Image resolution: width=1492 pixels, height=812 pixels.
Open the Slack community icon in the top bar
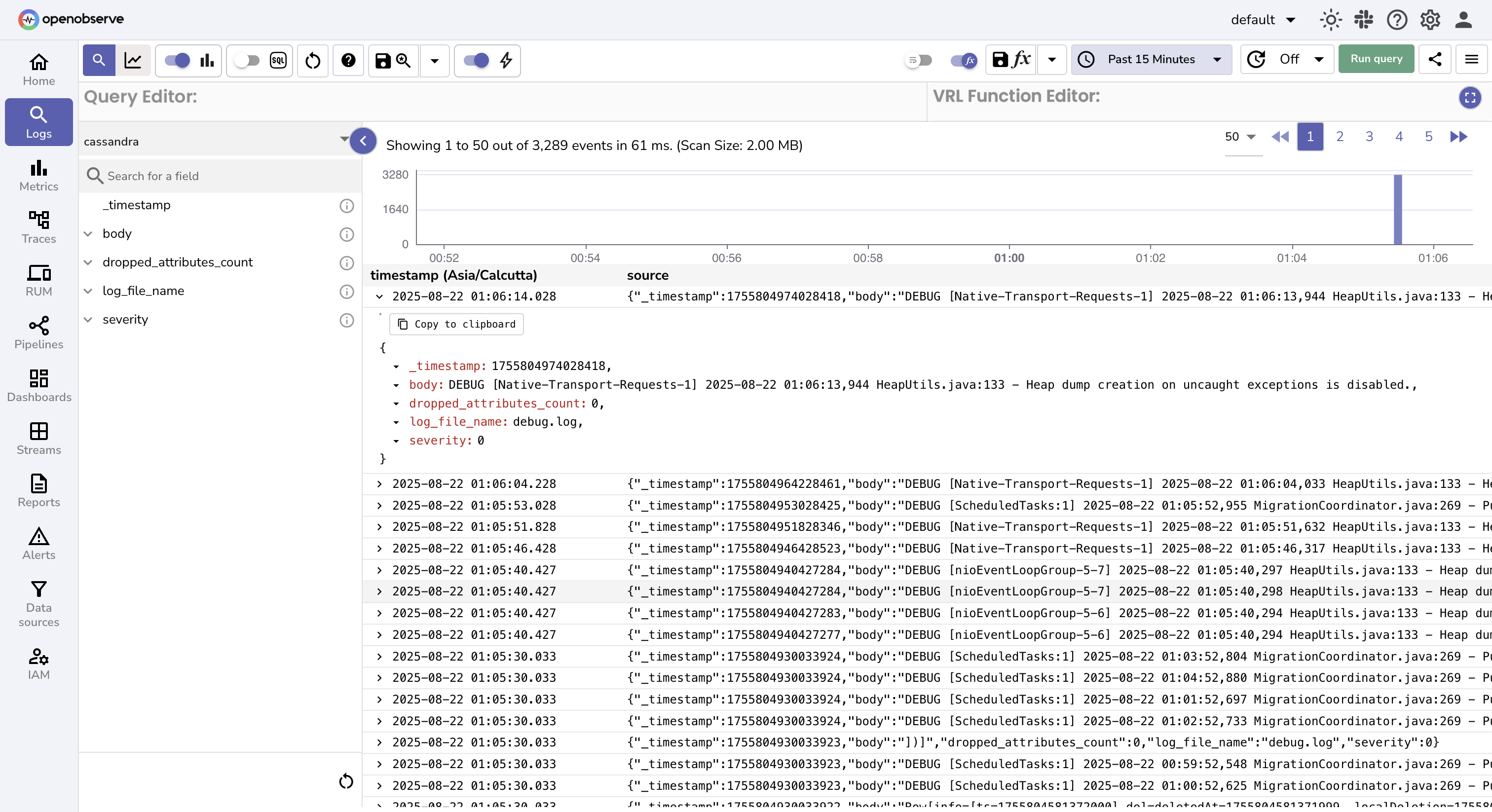tap(1363, 19)
